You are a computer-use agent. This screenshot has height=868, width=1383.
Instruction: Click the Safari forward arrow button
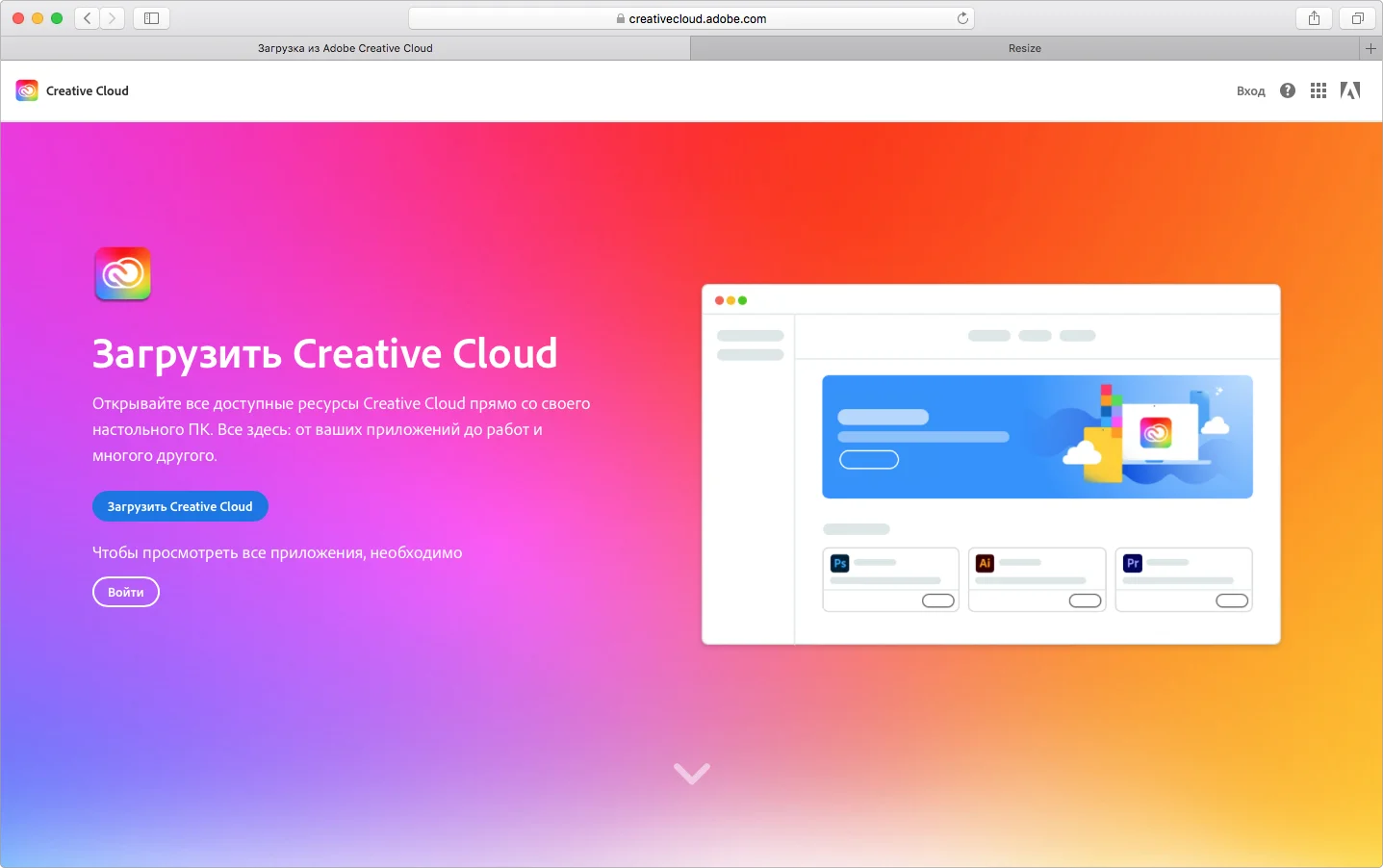(113, 18)
